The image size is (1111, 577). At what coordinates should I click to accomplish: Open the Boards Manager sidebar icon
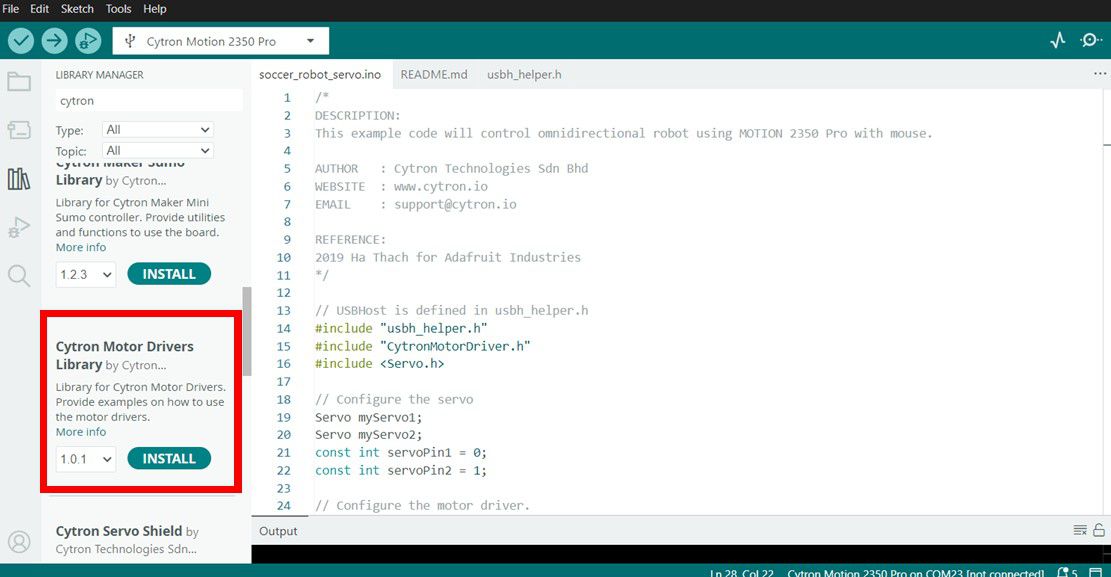[19, 130]
